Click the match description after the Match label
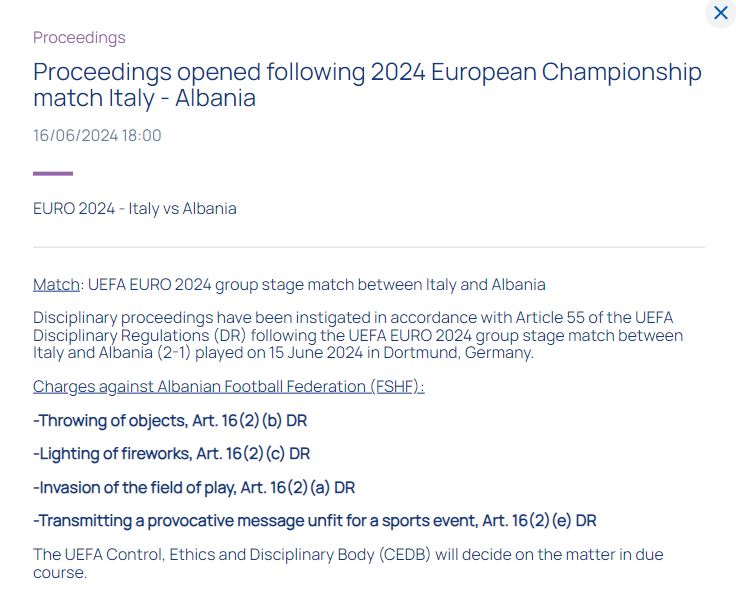The image size is (736, 615). tap(317, 284)
